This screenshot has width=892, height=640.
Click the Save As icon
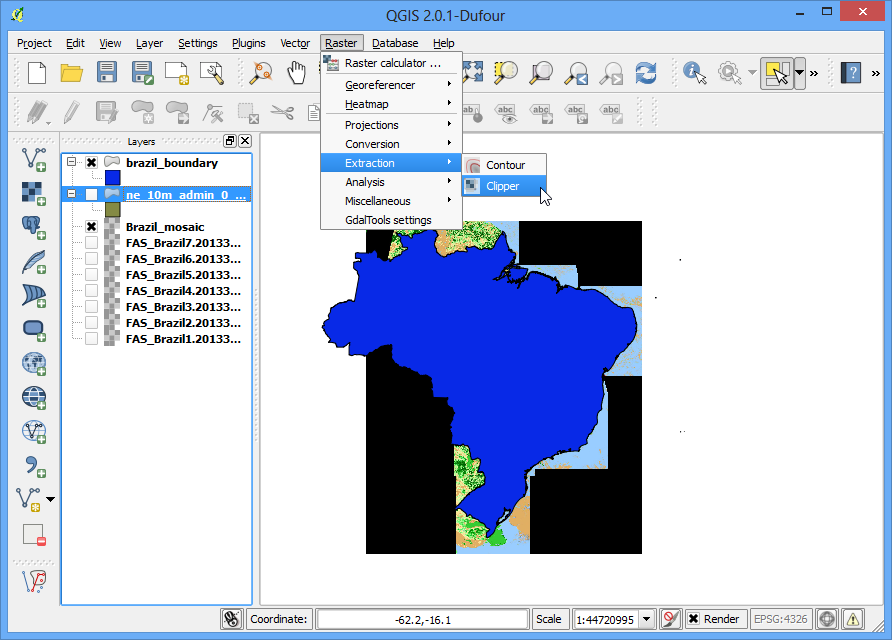pyautogui.click(x=142, y=73)
